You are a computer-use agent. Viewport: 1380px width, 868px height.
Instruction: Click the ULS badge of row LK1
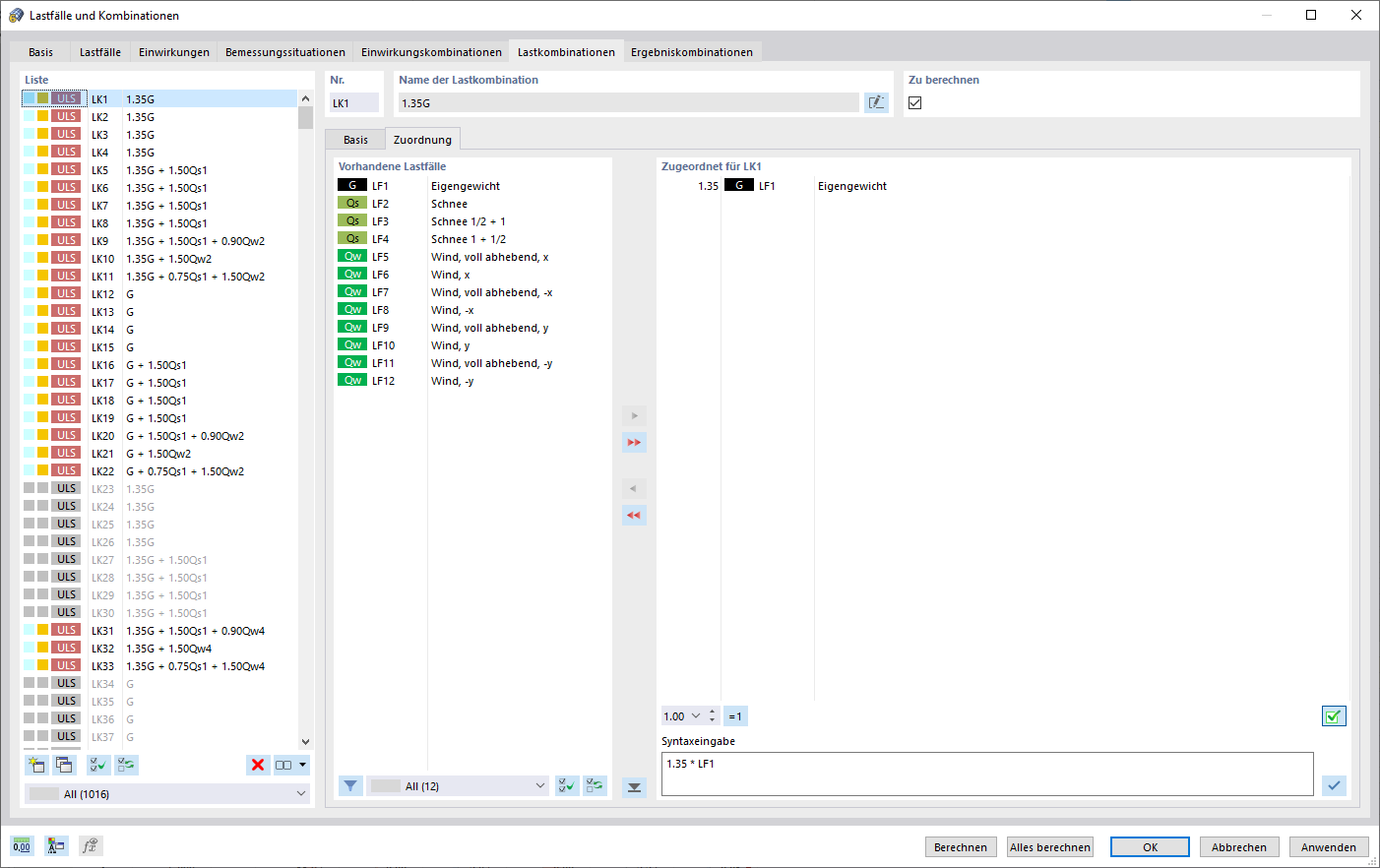pyautogui.click(x=67, y=98)
